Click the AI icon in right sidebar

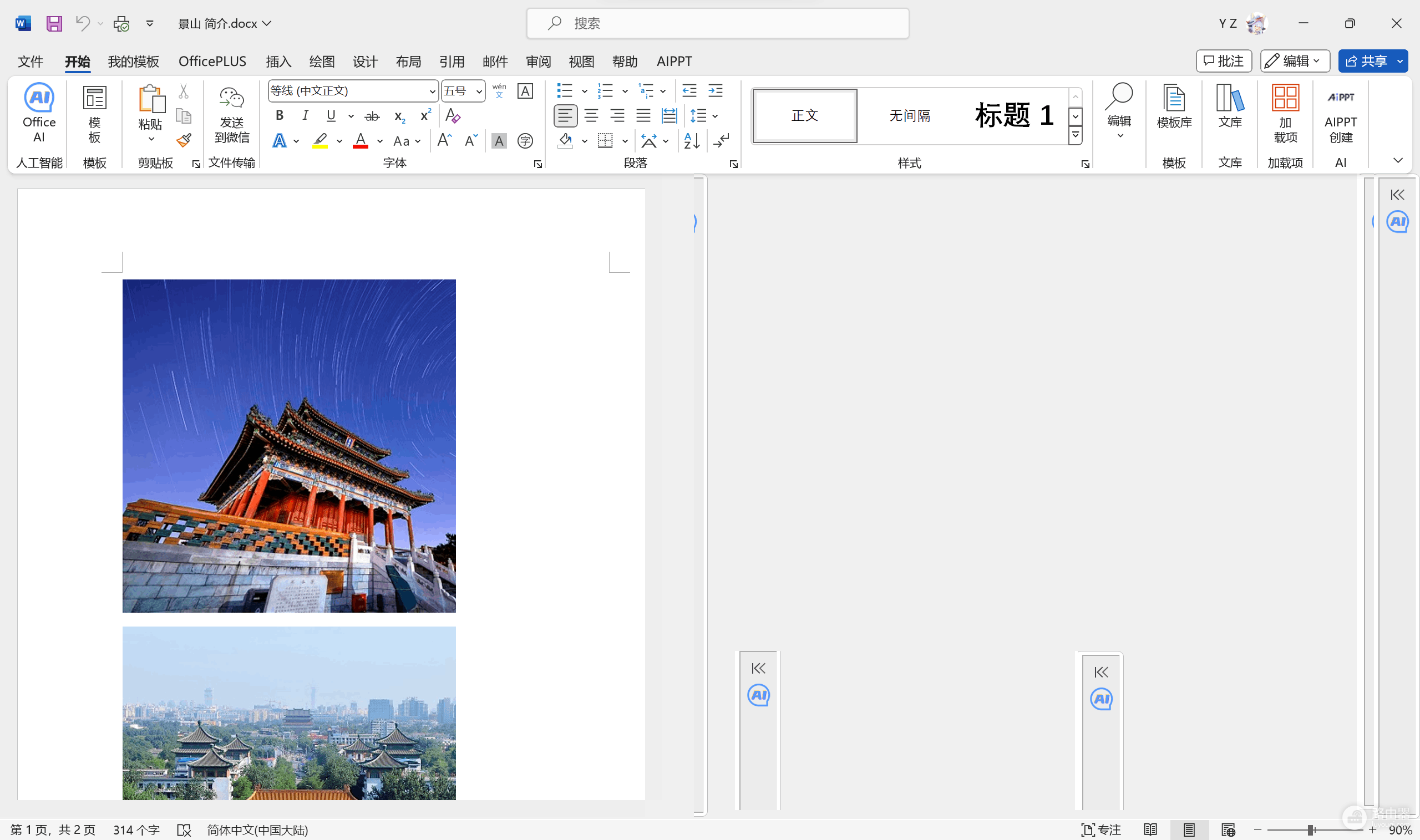tap(1397, 221)
